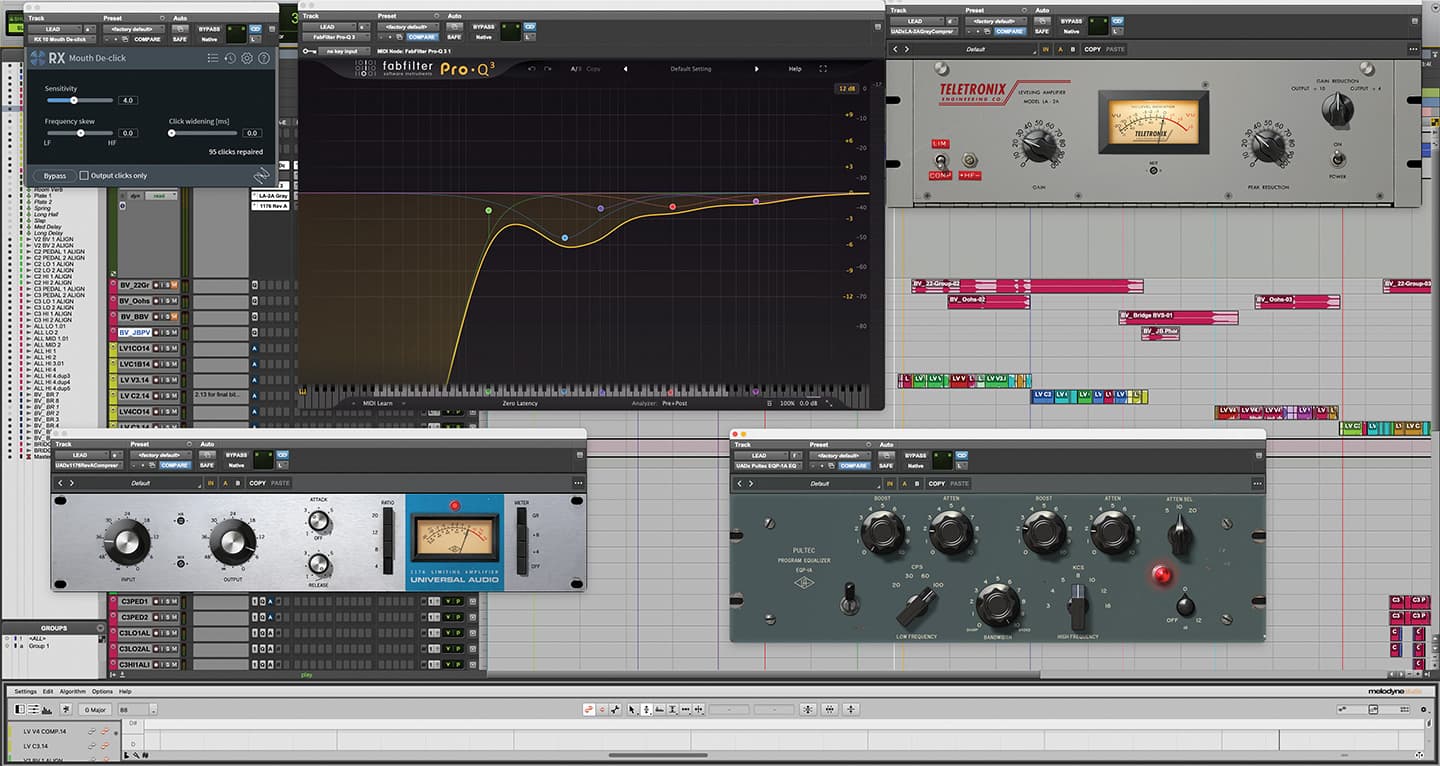Open RX Mouth De-click settings gear
1440x766 pixels.
pos(247,59)
